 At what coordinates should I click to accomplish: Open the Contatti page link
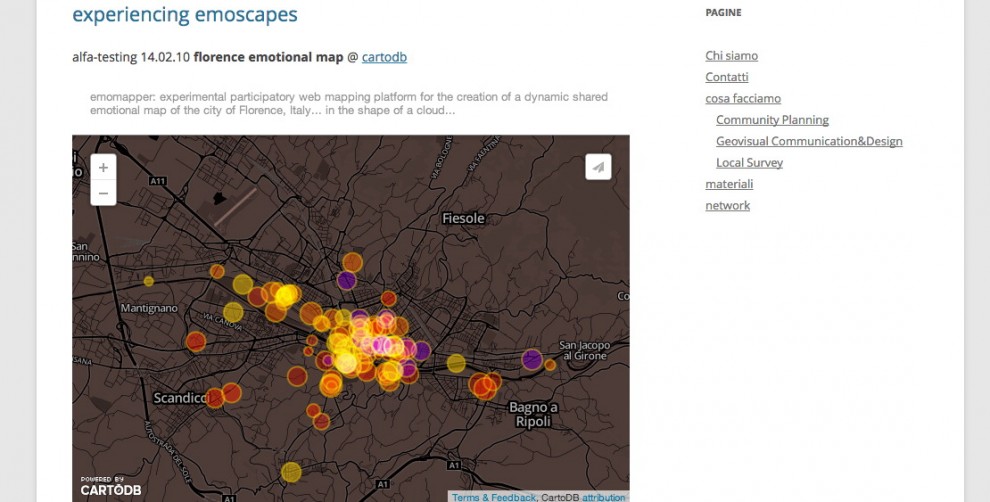pyautogui.click(x=727, y=77)
